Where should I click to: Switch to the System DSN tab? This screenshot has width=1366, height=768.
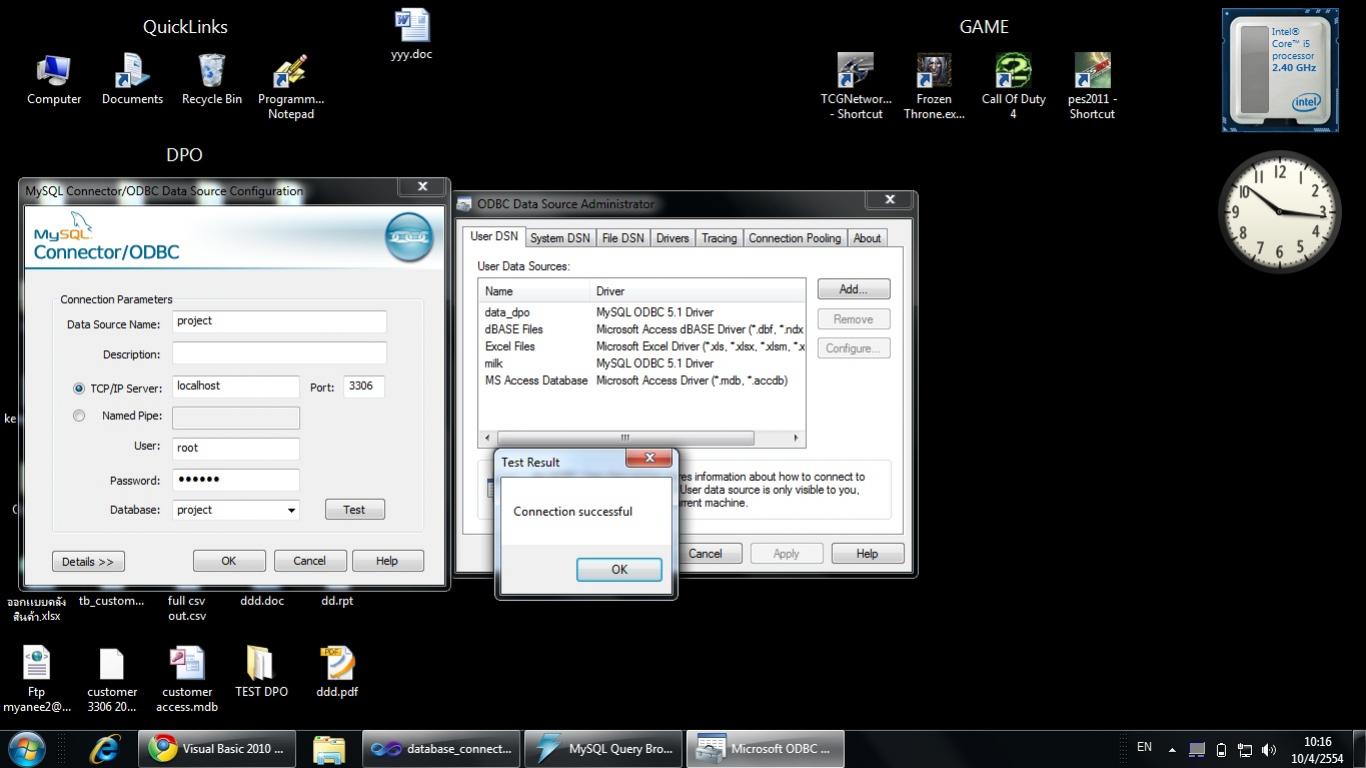point(560,238)
